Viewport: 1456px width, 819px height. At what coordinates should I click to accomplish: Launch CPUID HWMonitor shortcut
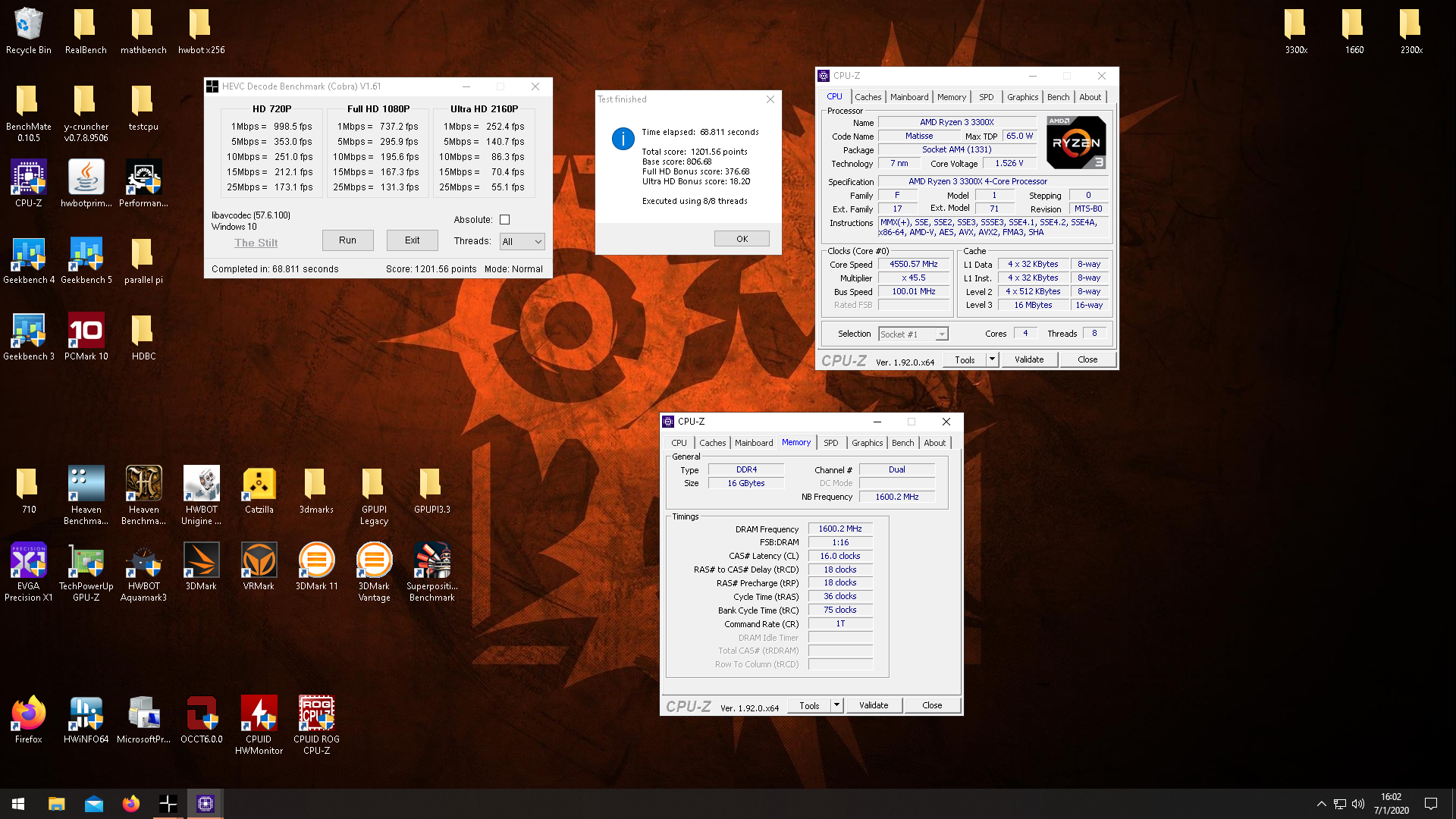pyautogui.click(x=259, y=725)
